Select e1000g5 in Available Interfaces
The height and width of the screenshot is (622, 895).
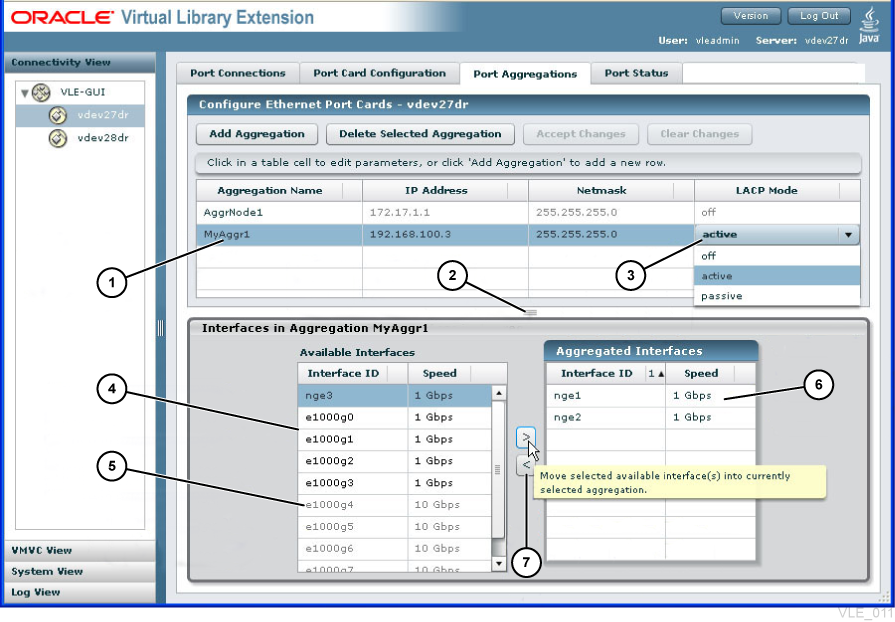pos(394,527)
